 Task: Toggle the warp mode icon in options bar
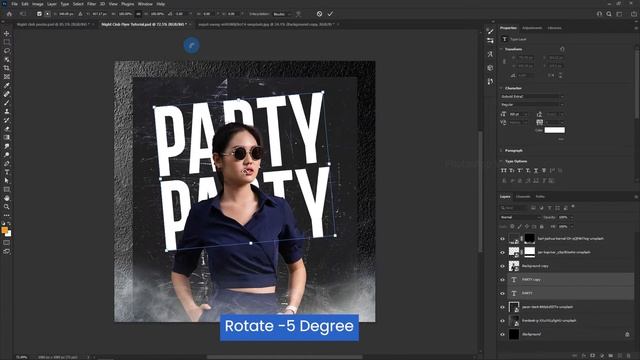click(299, 14)
